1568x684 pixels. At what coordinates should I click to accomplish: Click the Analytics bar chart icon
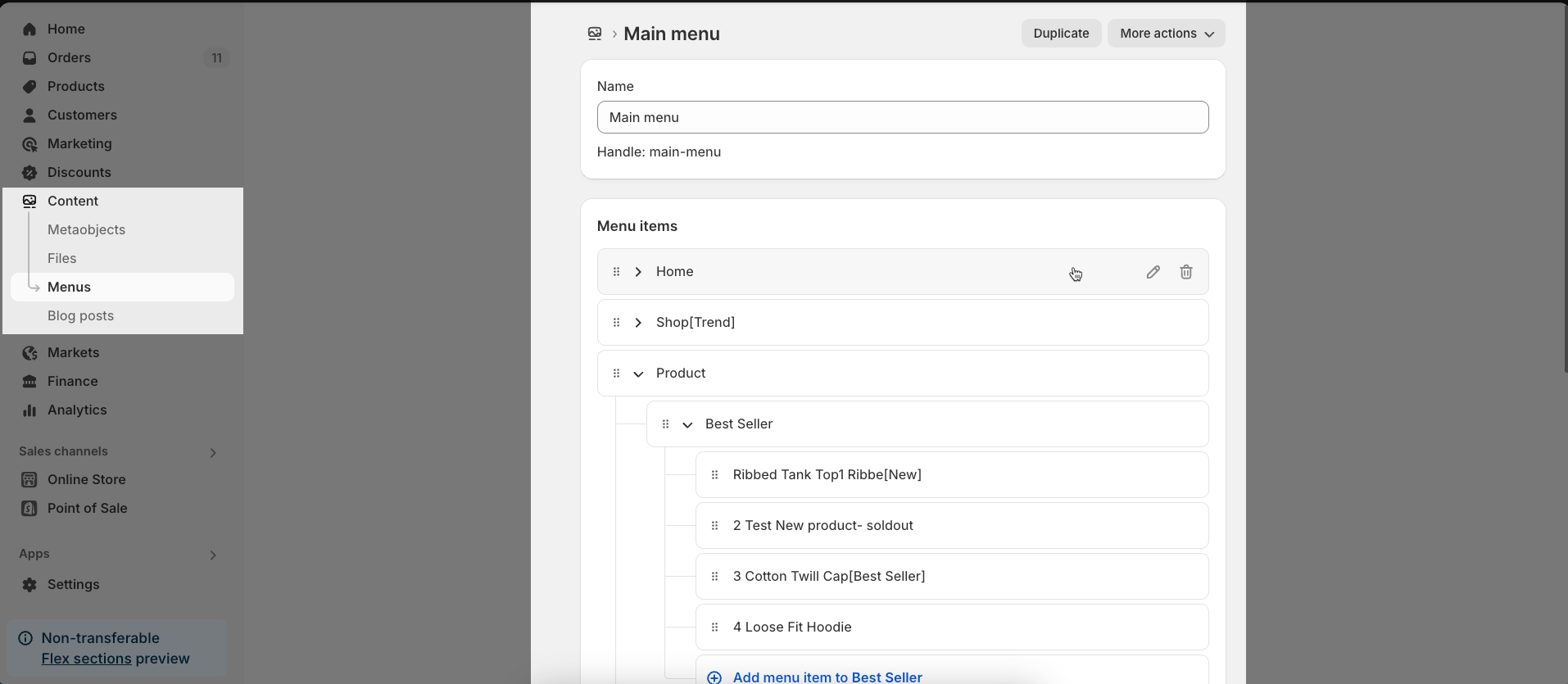pos(29,410)
